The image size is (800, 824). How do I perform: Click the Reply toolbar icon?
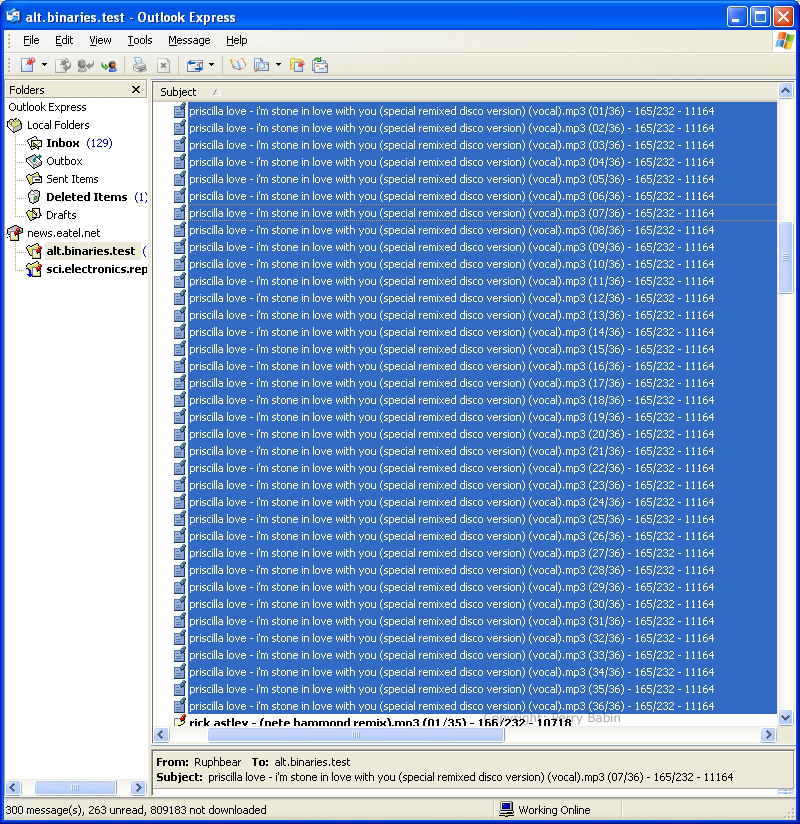(x=86, y=65)
